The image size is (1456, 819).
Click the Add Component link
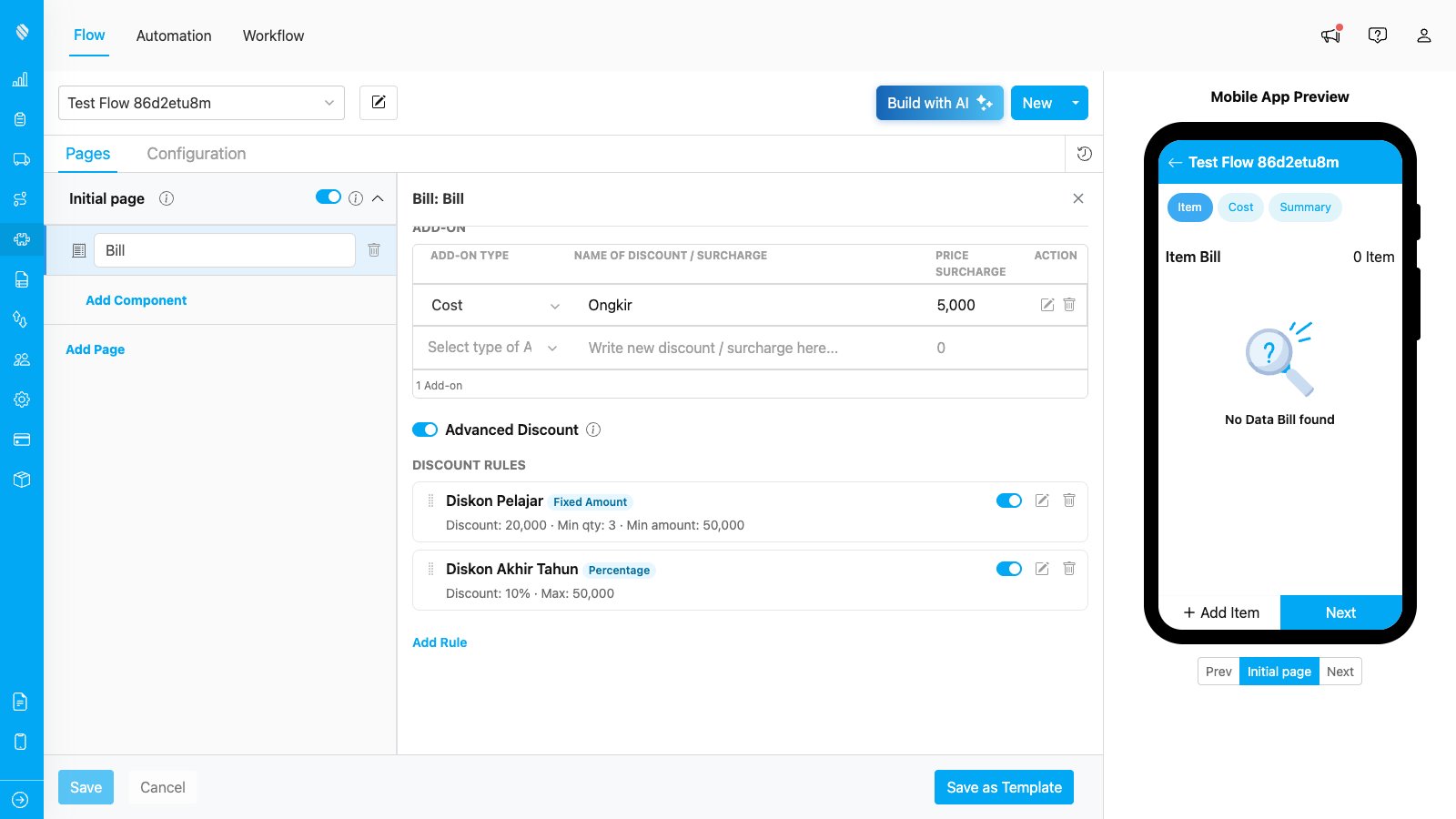[x=136, y=300]
